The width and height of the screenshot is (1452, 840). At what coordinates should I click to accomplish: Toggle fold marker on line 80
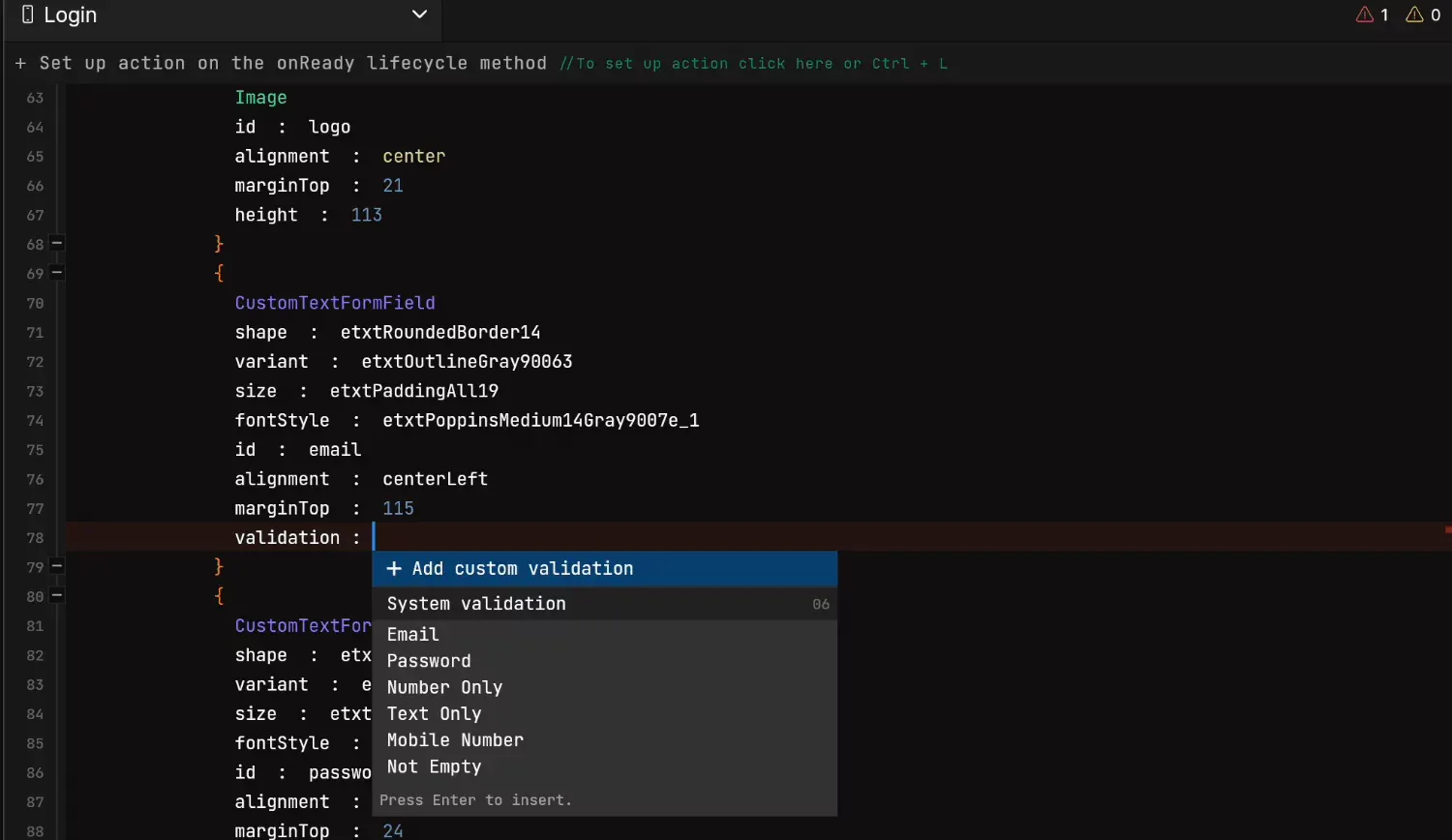(57, 596)
